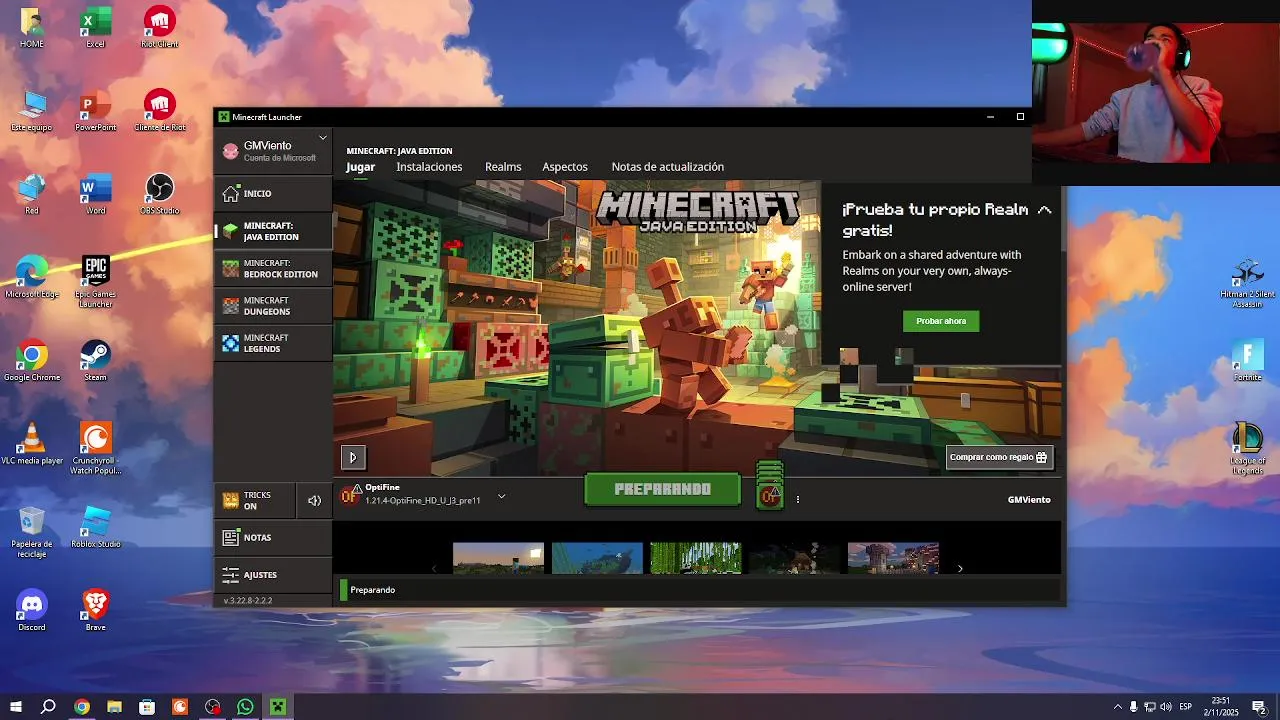The width and height of the screenshot is (1280, 720).
Task: Open the Inicio home section
Action: click(x=273, y=193)
